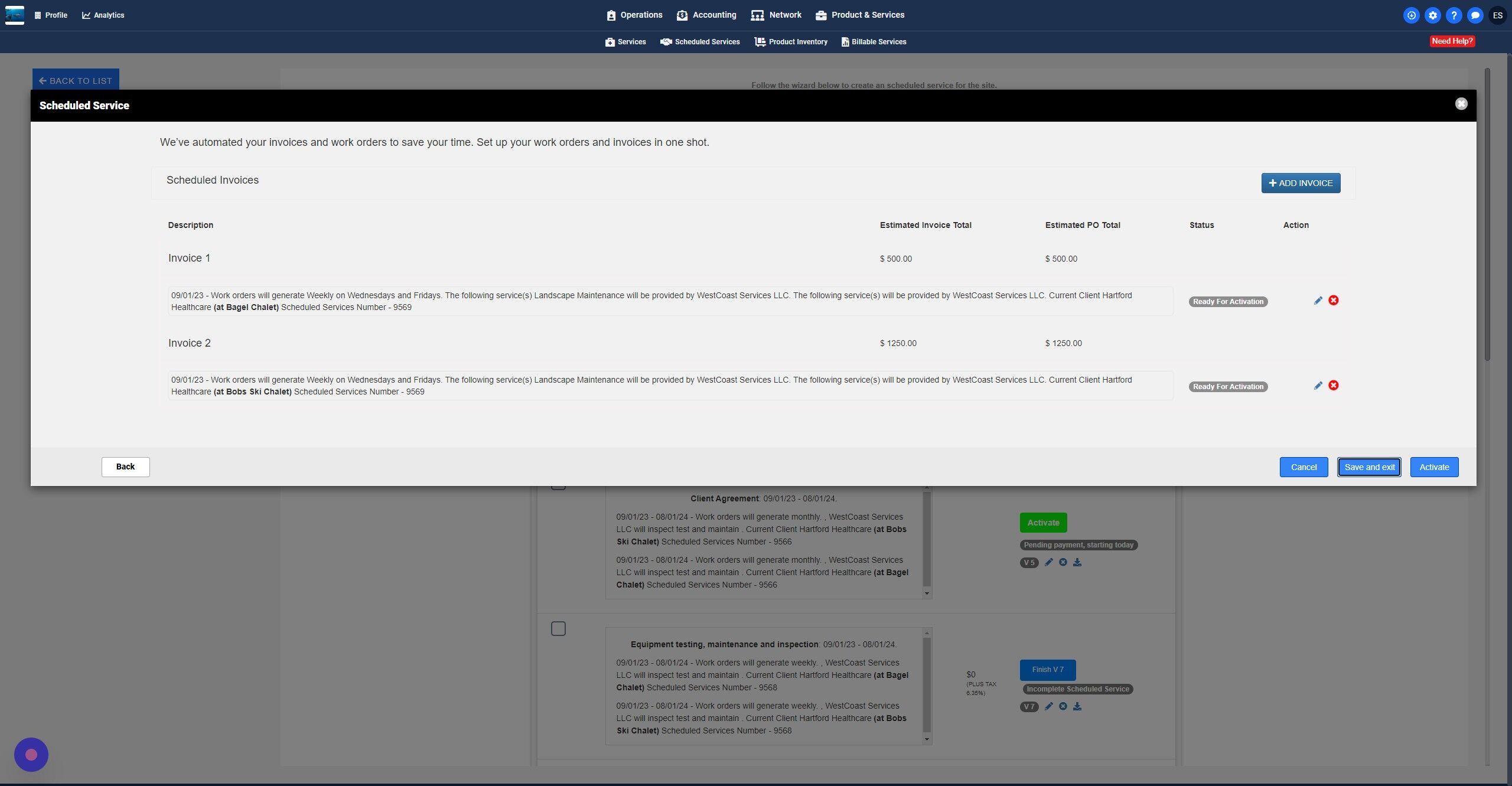Edit Invoice 2 with pencil icon

(1318, 386)
